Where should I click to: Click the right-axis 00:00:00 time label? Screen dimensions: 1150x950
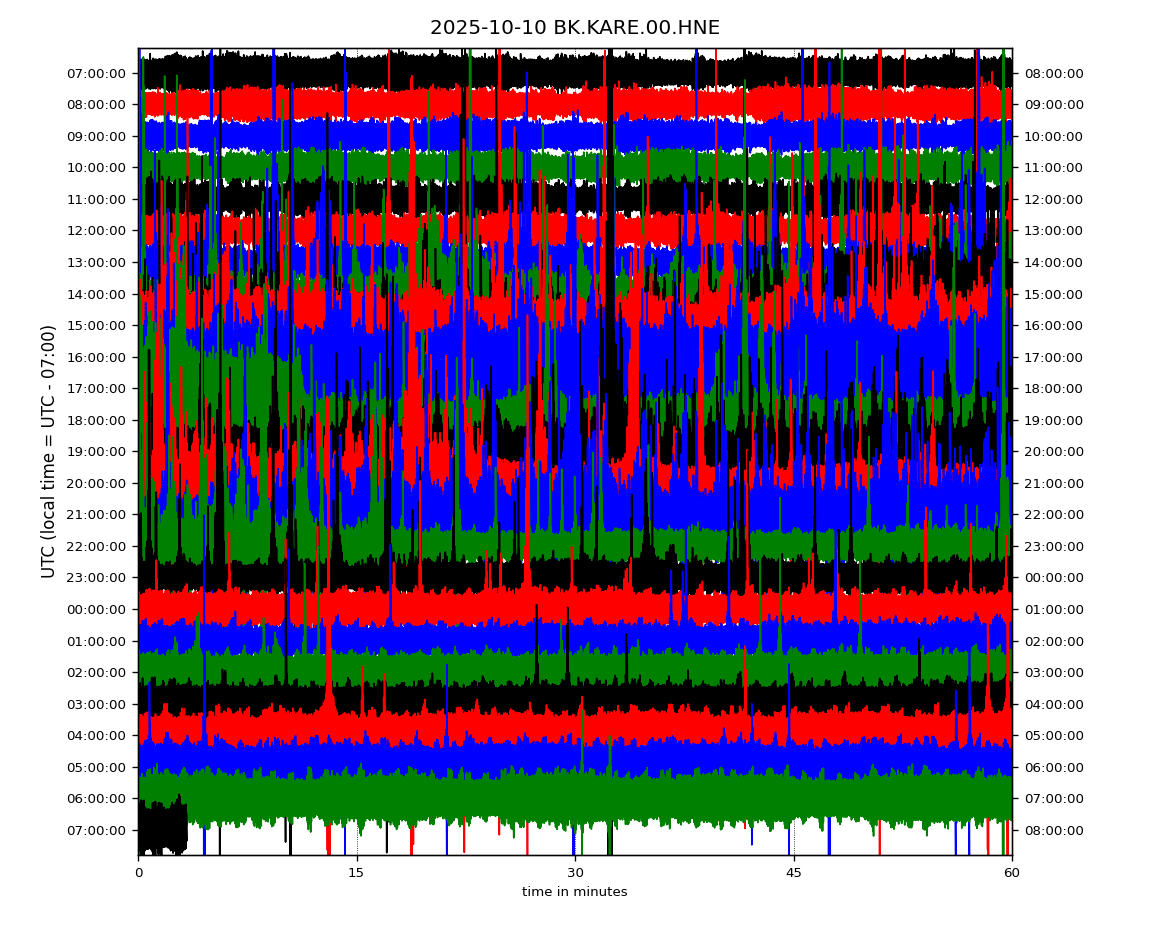point(1053,577)
